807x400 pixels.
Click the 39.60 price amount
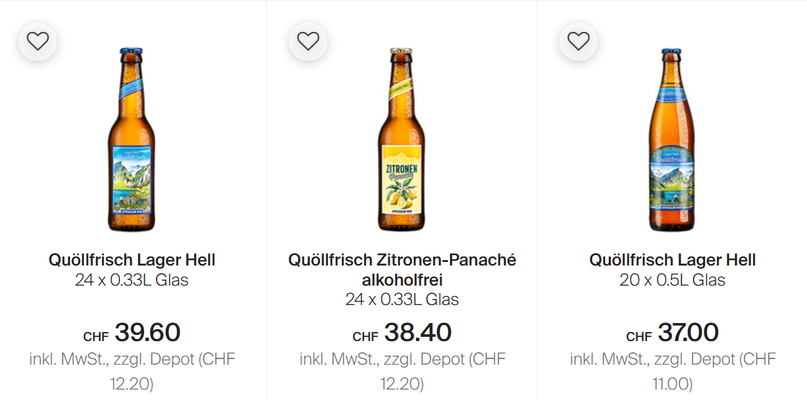147,332
